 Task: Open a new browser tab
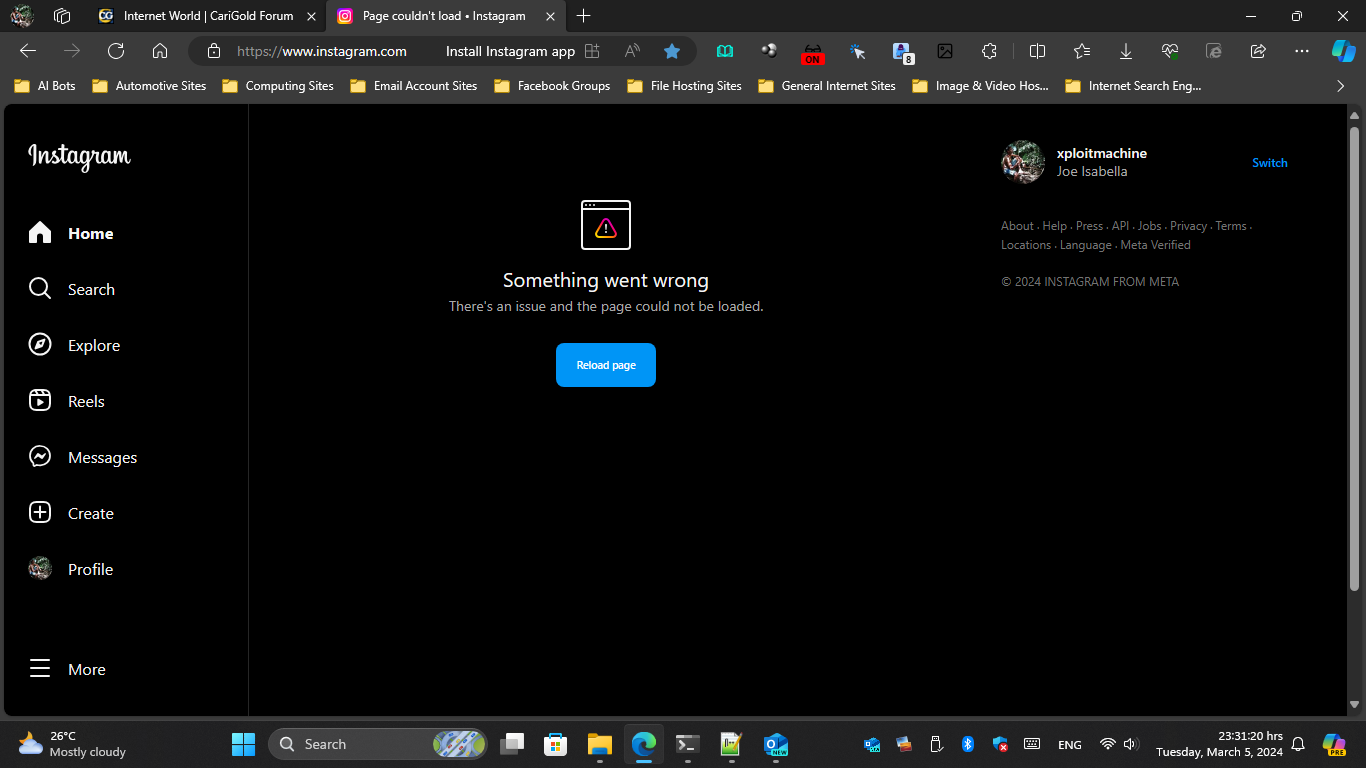pos(584,16)
